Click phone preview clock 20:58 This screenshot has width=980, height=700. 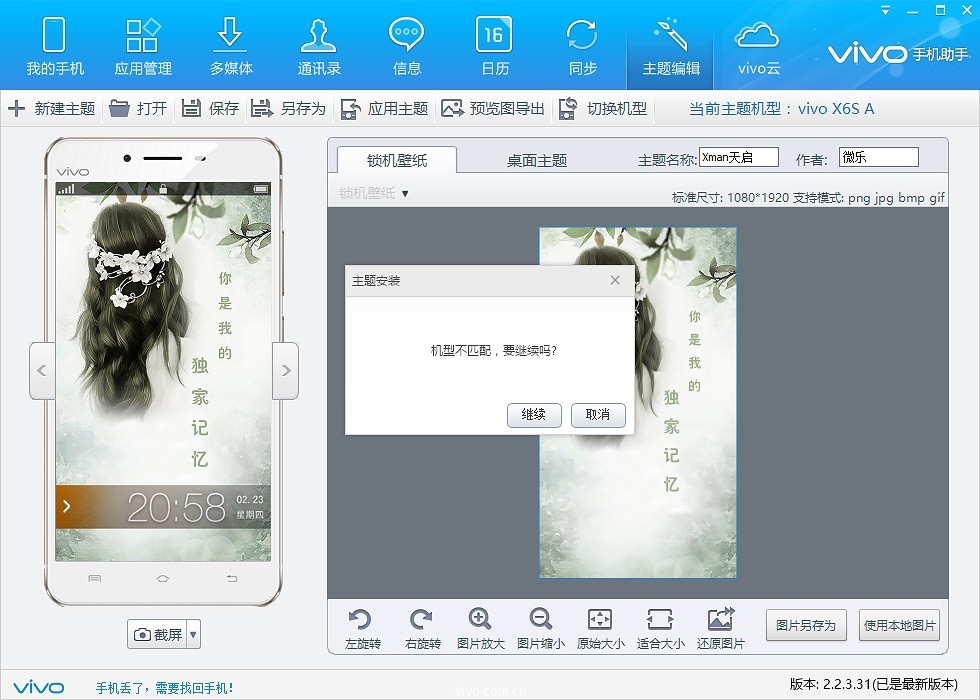click(x=176, y=508)
